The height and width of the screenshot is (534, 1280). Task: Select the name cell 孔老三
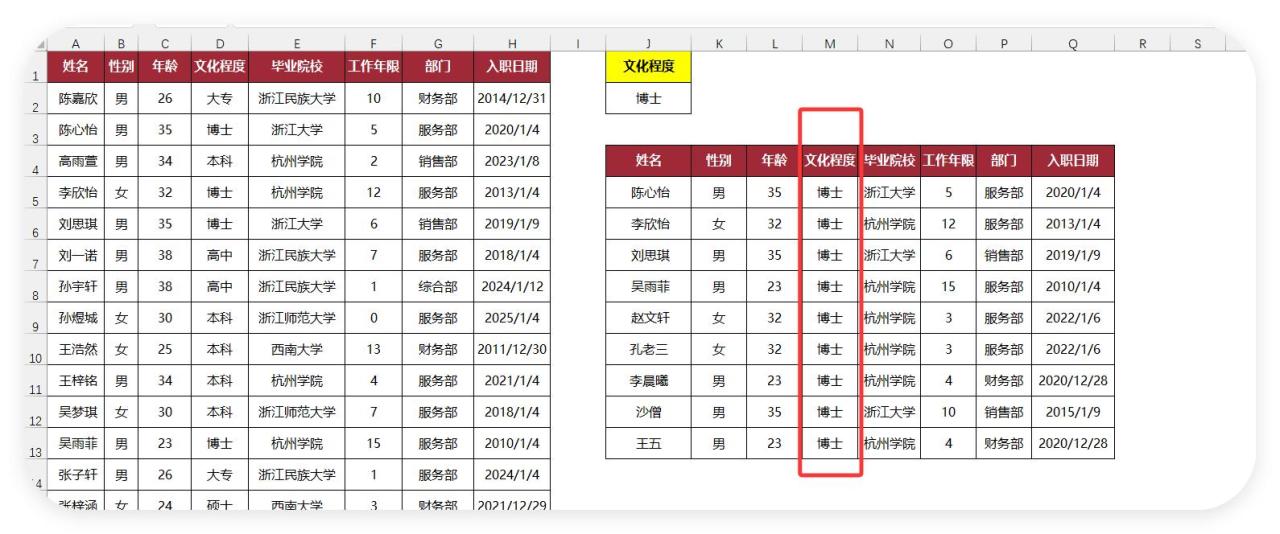(648, 349)
